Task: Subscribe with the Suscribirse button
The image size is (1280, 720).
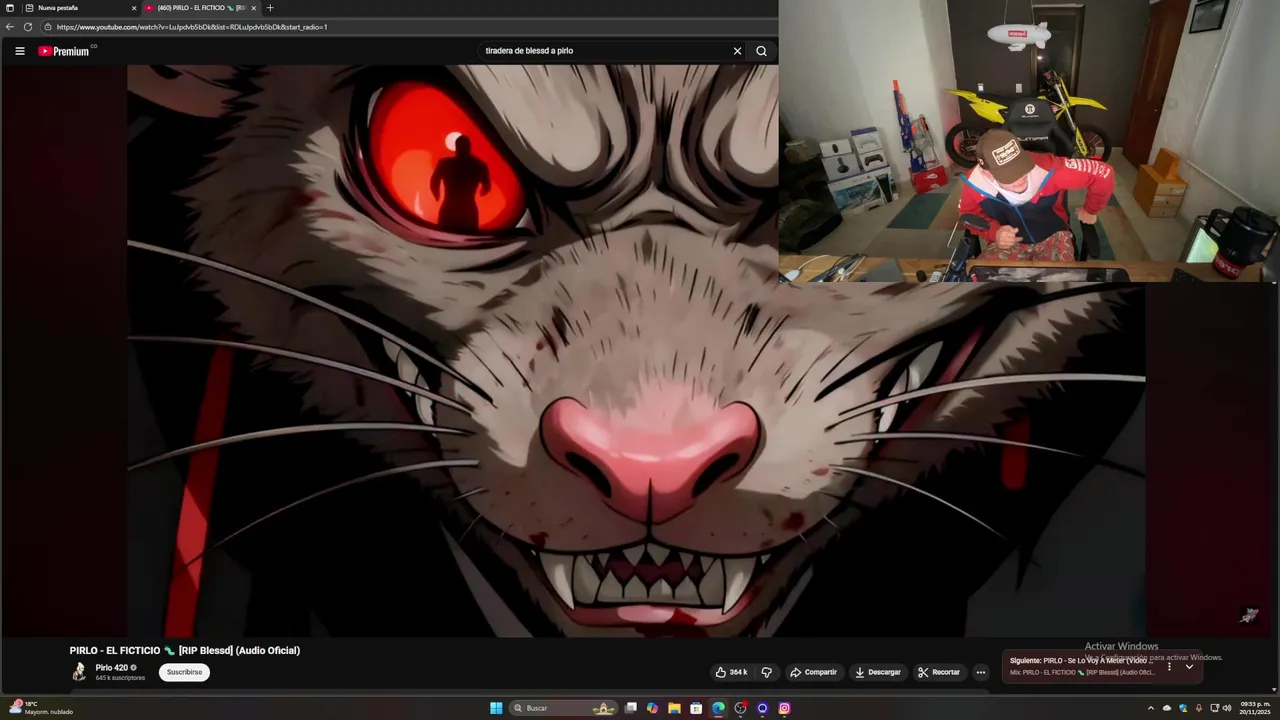Action: coord(184,672)
